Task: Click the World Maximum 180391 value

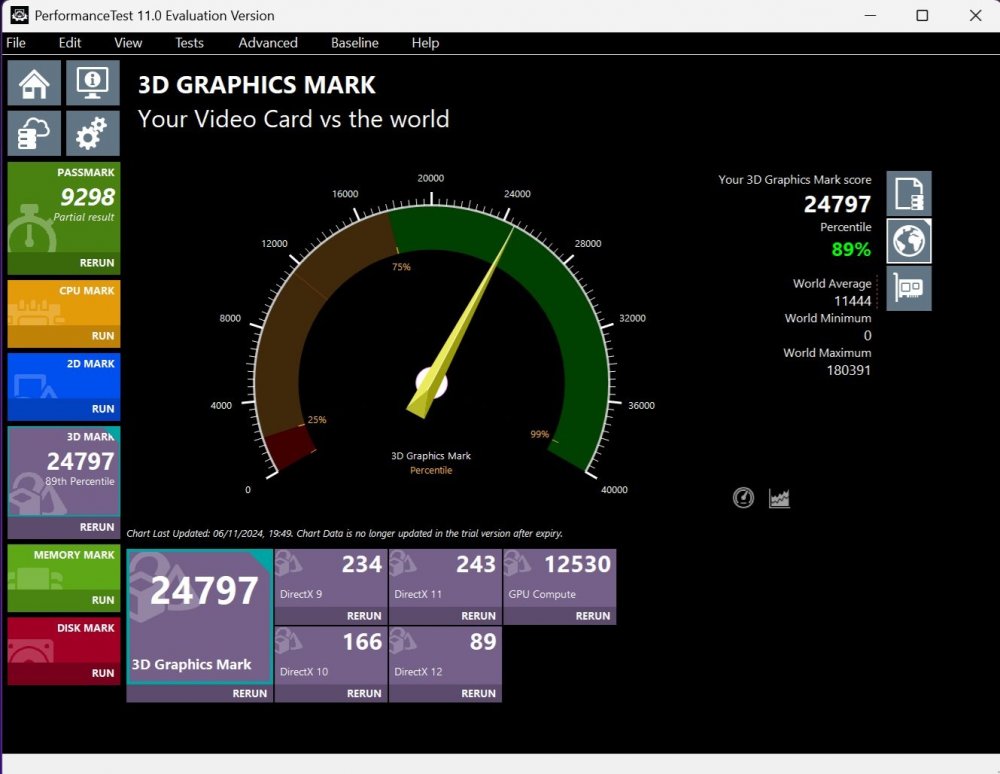Action: 848,370
